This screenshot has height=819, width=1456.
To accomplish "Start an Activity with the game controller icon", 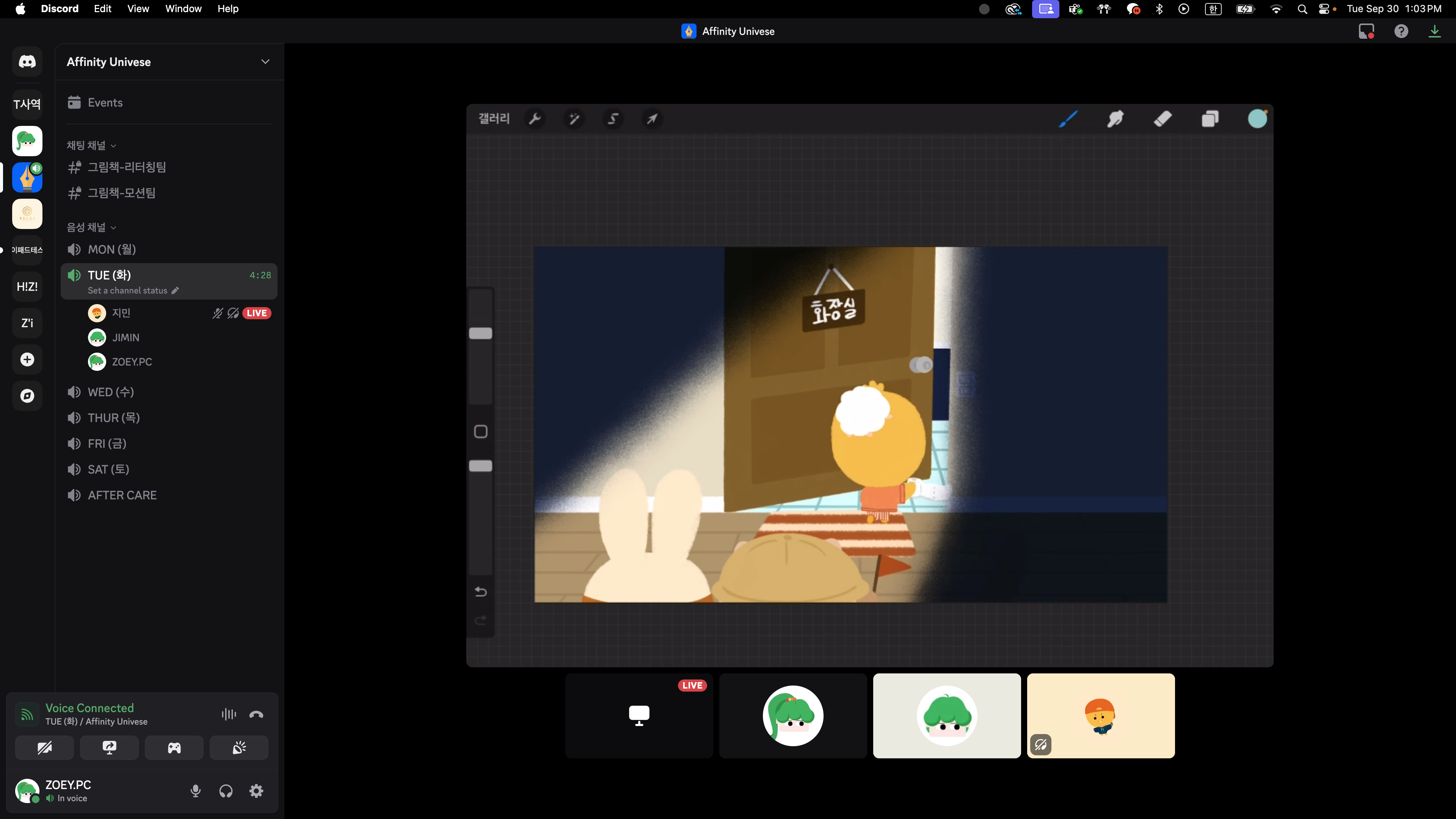I will 174,748.
